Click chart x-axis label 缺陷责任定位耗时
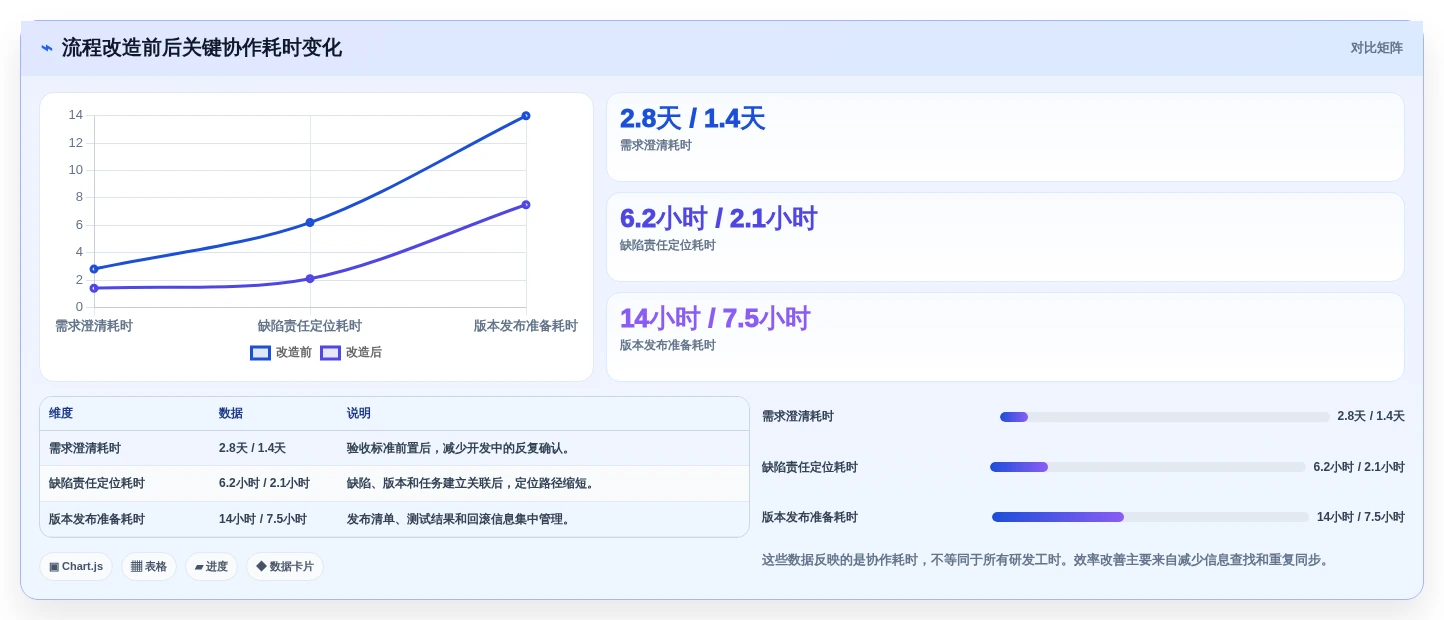Viewport: 1444px width, 620px height. coord(310,326)
